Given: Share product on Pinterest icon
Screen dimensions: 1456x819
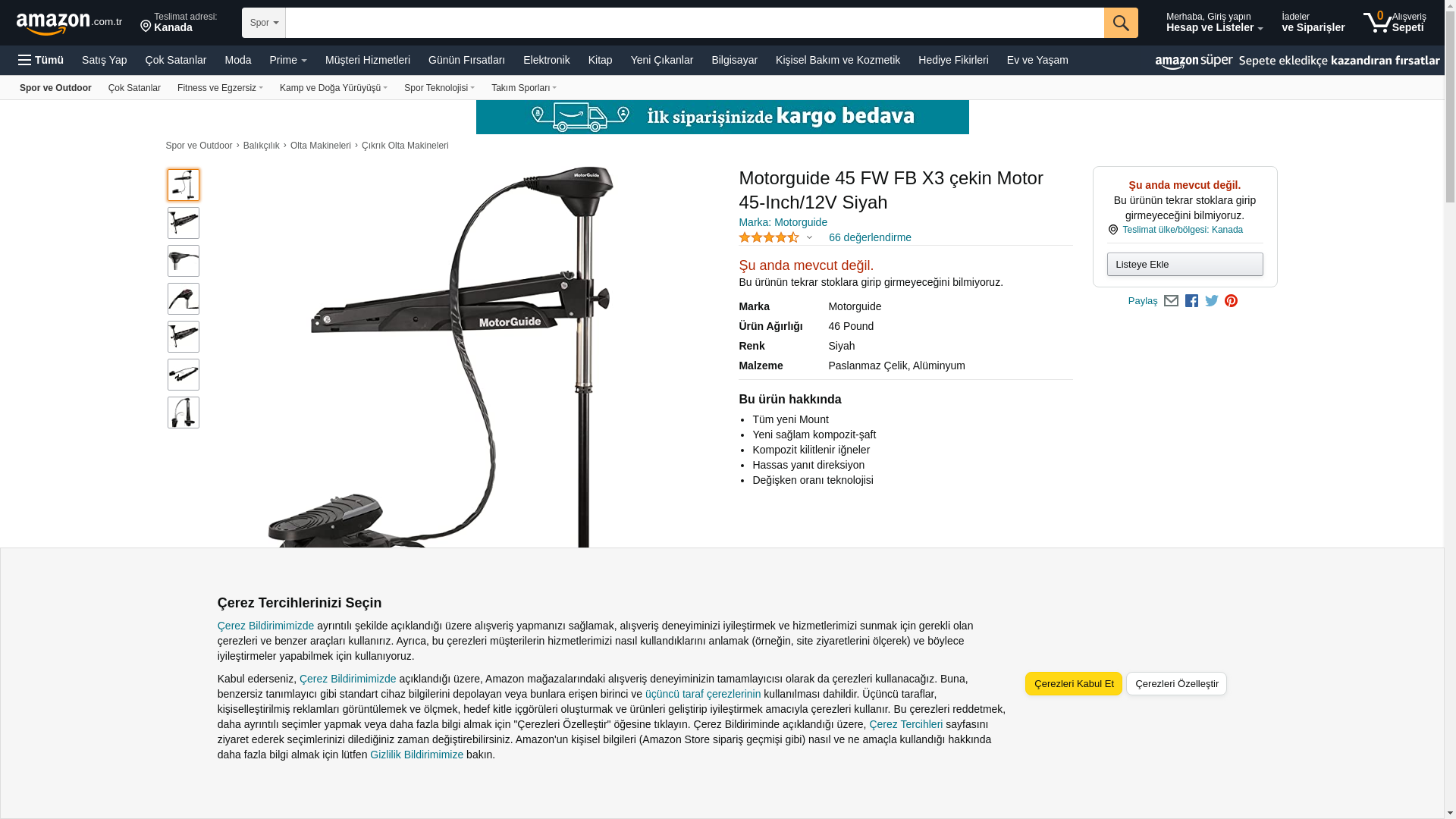Looking at the screenshot, I should (x=1232, y=301).
